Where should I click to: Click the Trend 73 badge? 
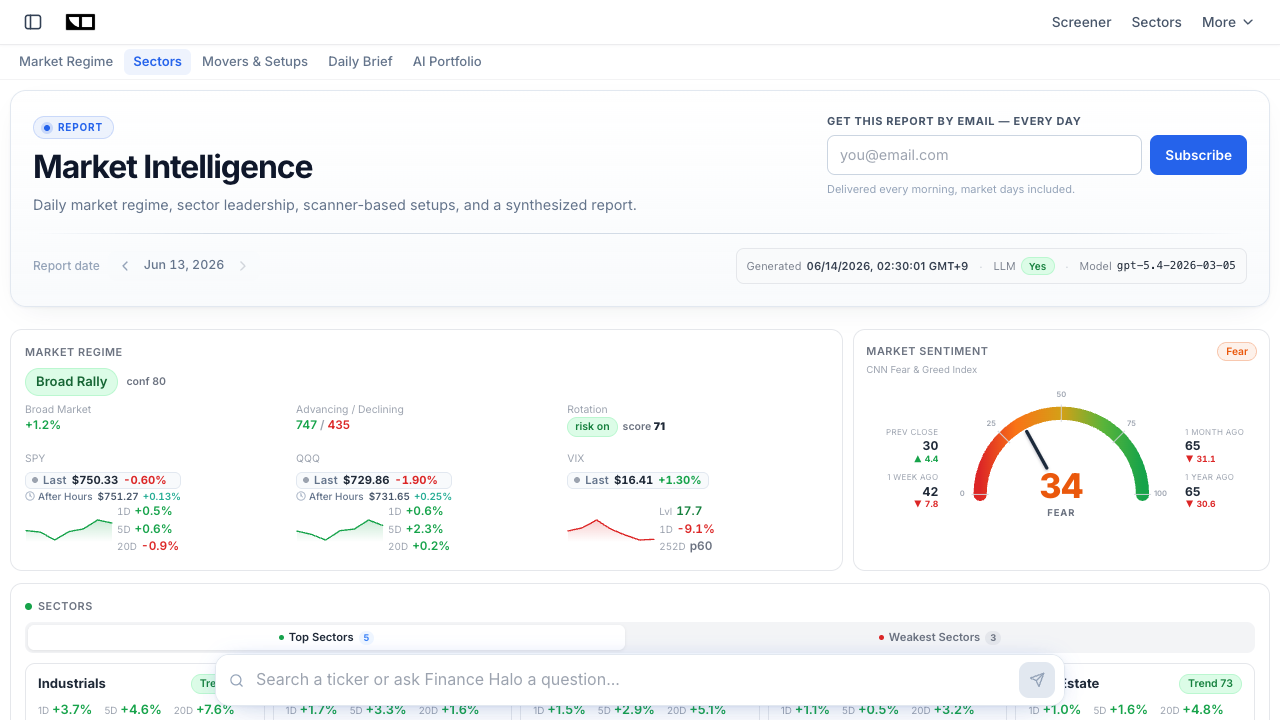tap(1210, 684)
